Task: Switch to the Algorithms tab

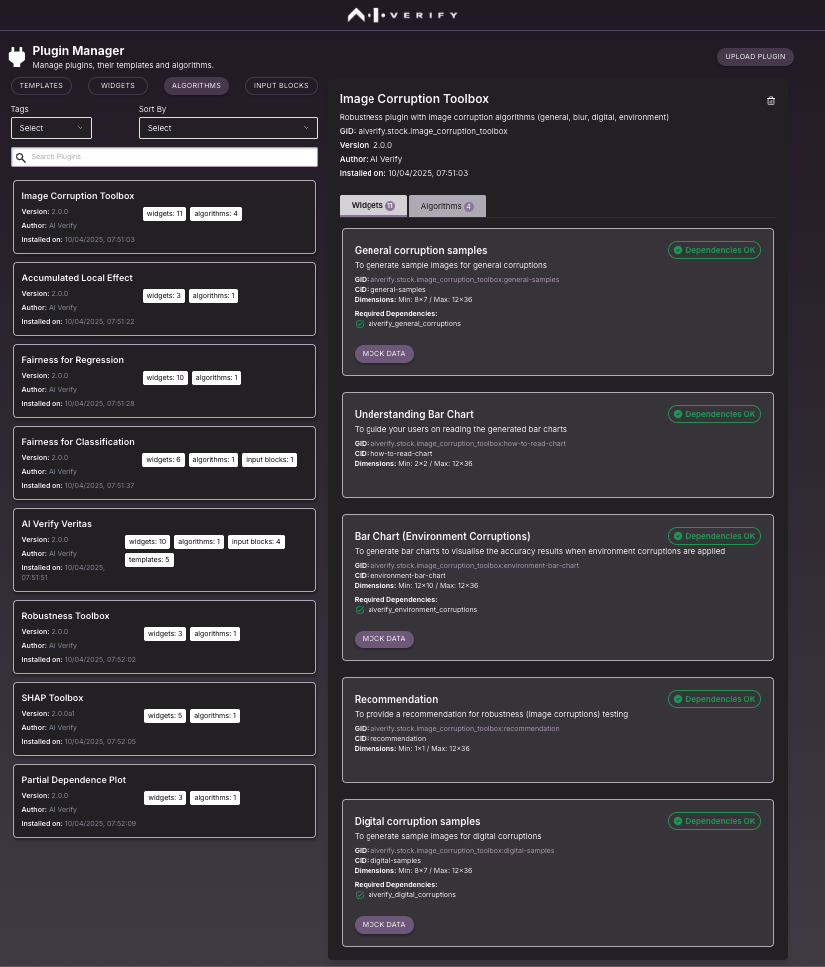Action: click(447, 206)
